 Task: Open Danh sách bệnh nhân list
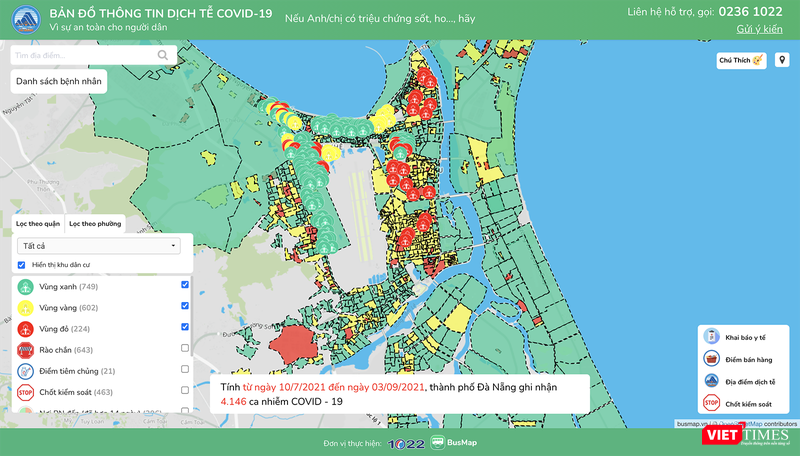[57, 80]
